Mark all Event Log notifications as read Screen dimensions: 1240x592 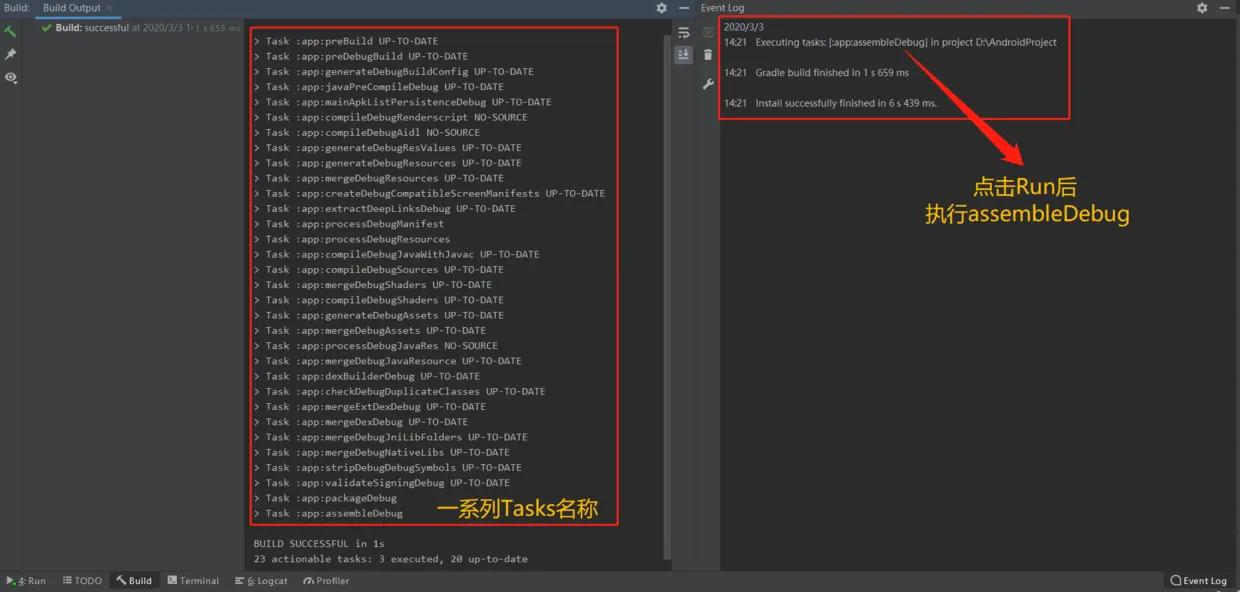708,33
